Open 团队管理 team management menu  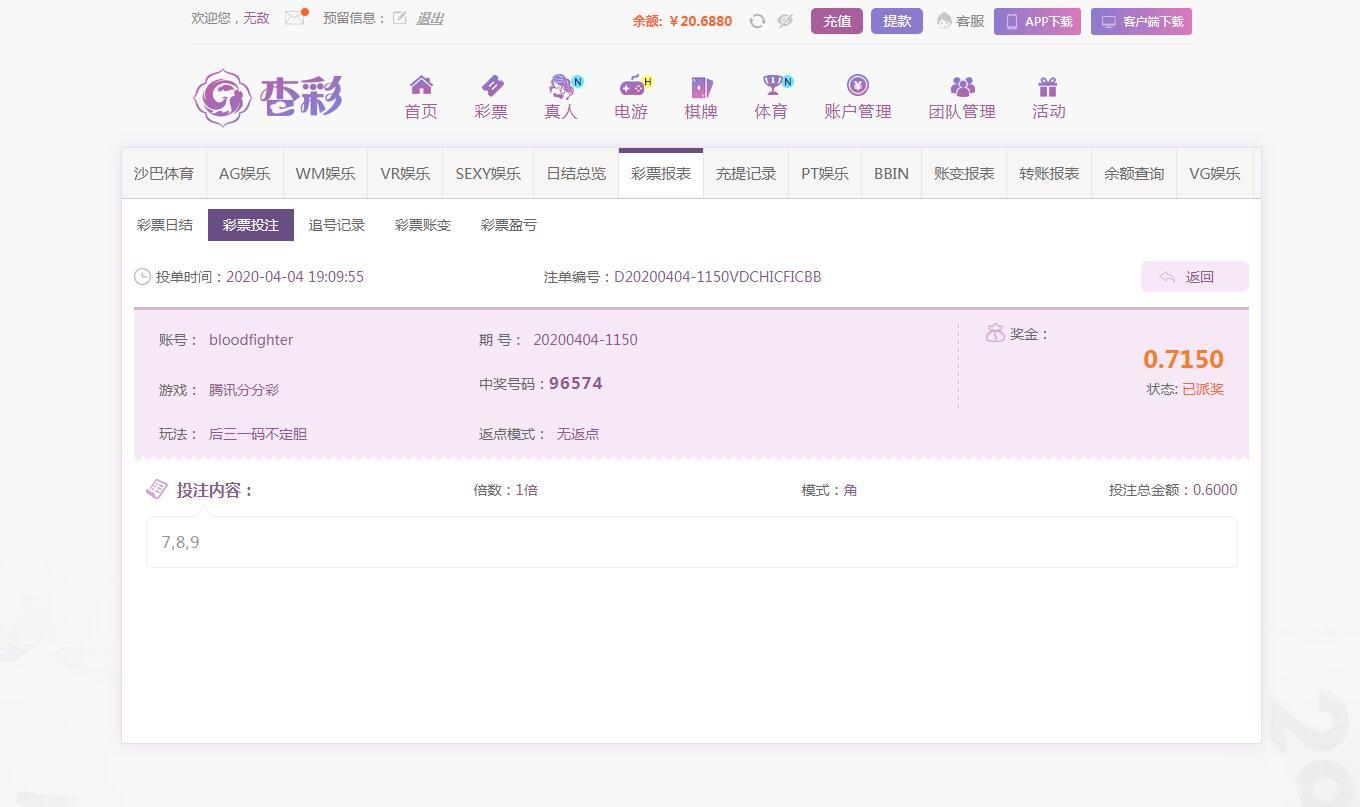[962, 97]
